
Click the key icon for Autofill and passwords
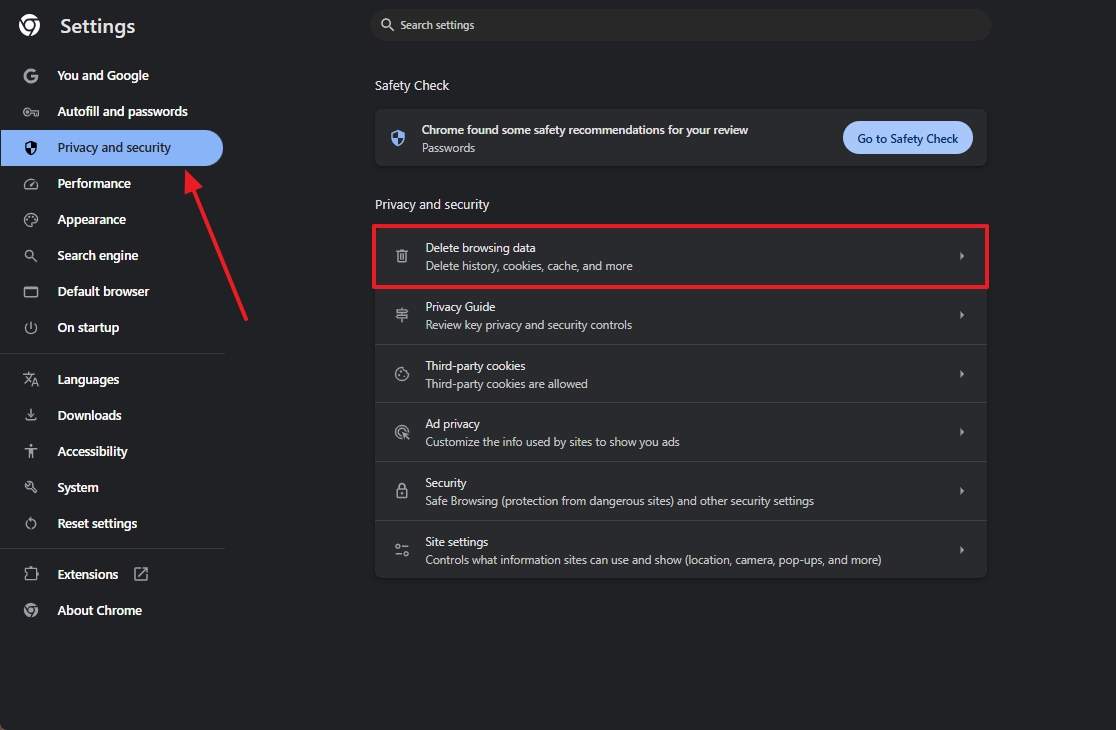[31, 112]
